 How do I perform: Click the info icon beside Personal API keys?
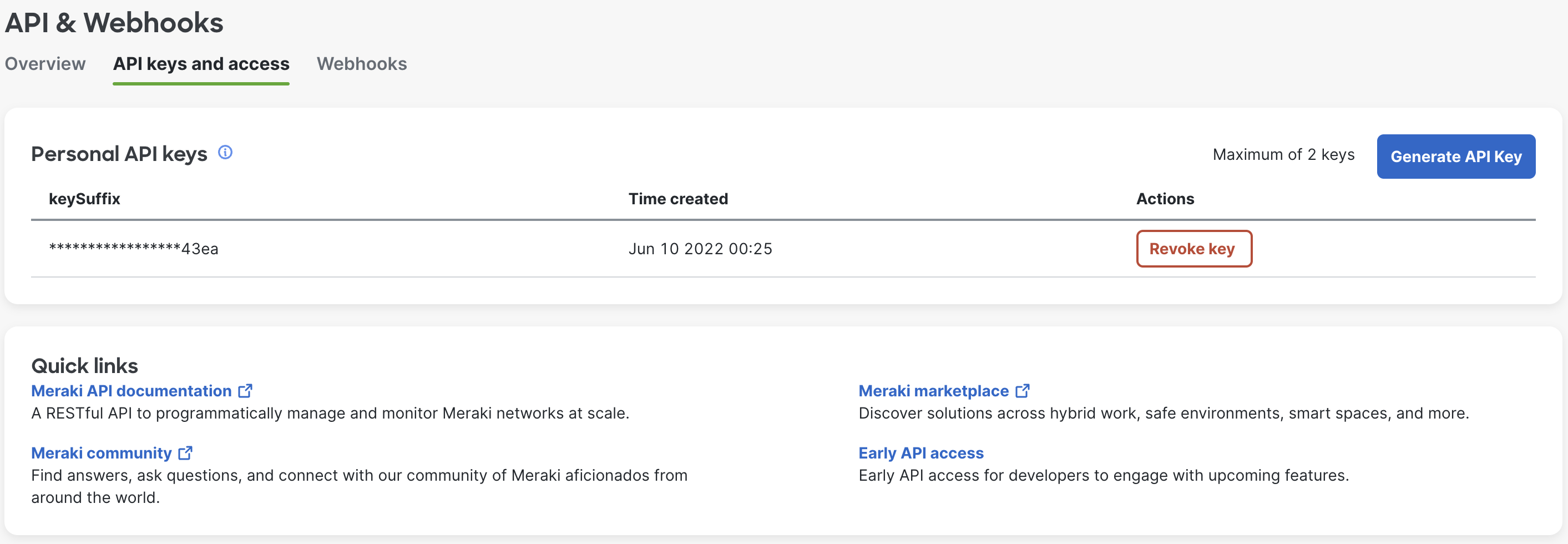tap(225, 153)
